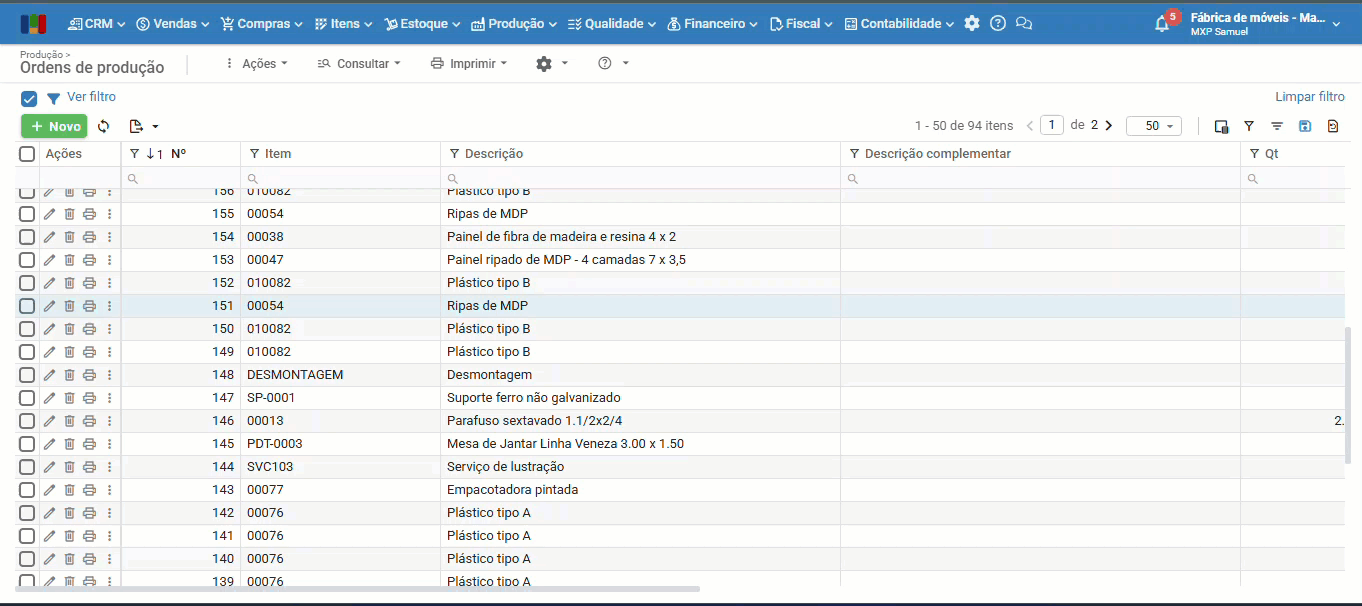Delete order 147 using trash icon

(x=69, y=398)
